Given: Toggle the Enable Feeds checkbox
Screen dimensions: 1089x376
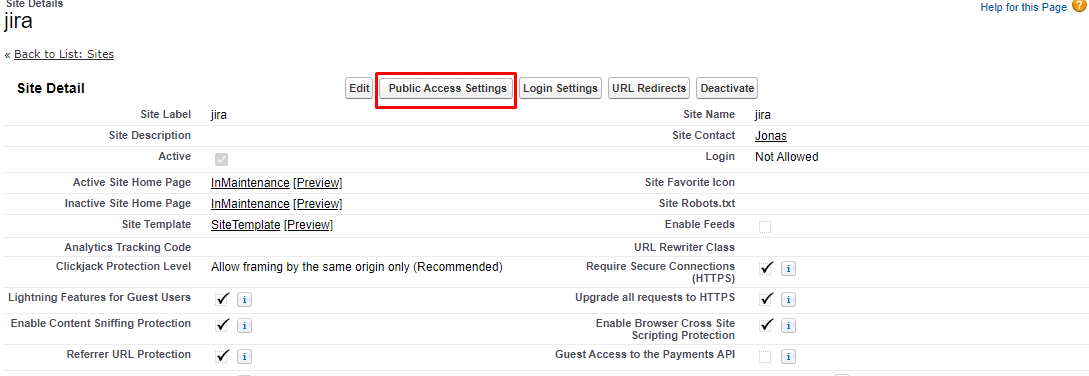Looking at the screenshot, I should point(765,227).
